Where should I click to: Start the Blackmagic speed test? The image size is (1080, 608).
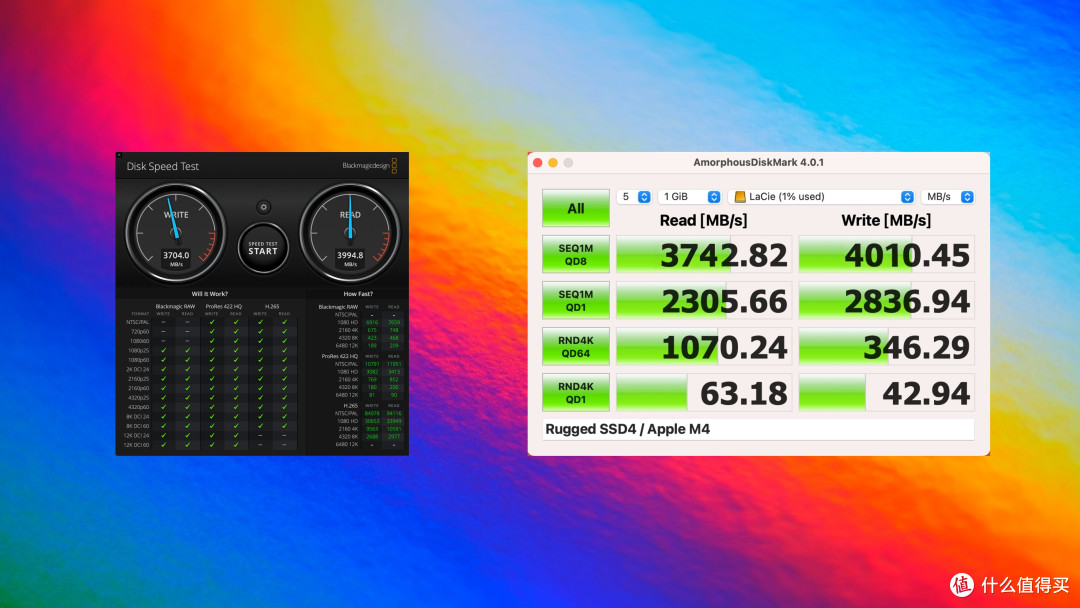click(263, 248)
